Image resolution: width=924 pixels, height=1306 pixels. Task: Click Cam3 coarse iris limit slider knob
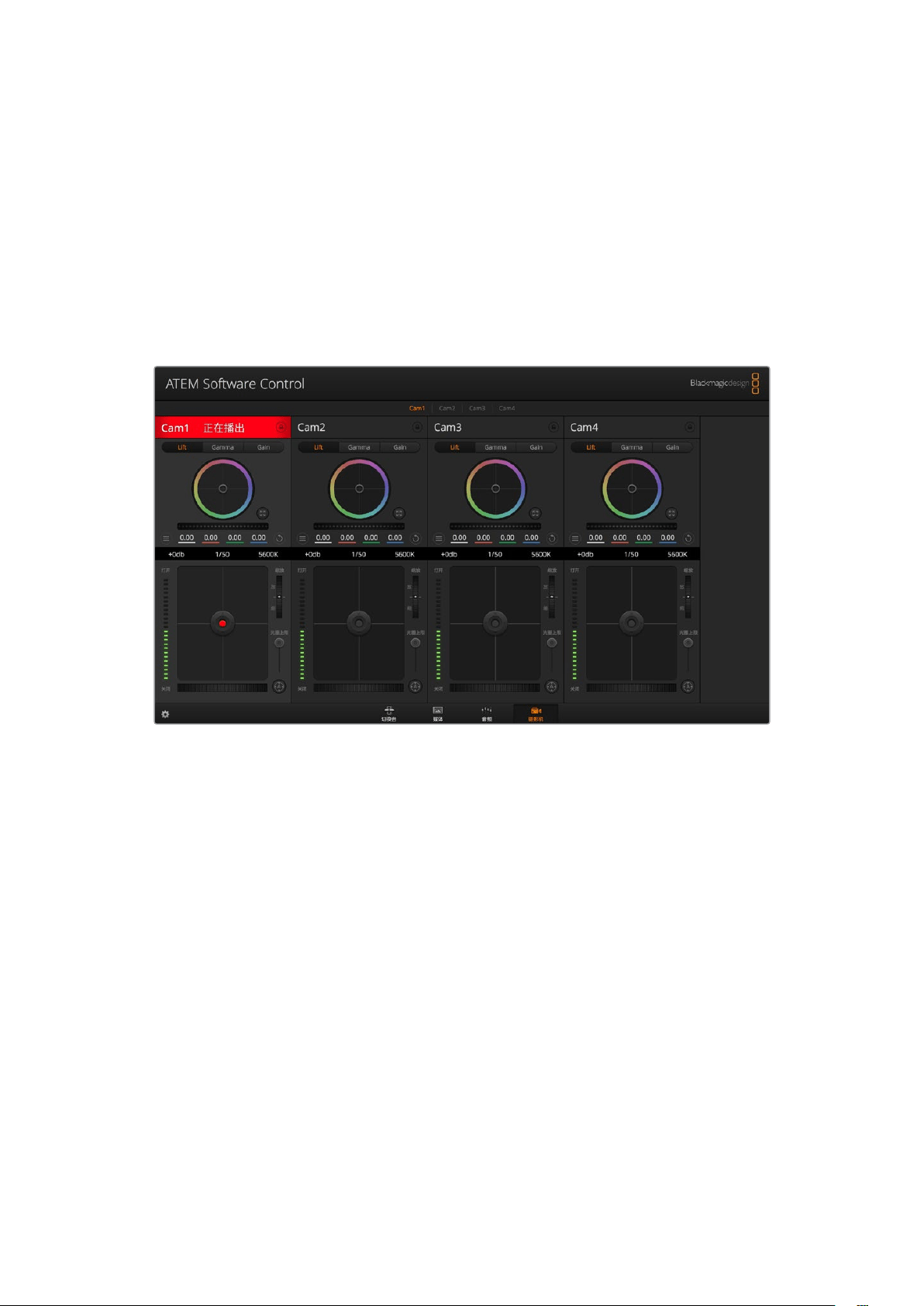click(x=552, y=643)
